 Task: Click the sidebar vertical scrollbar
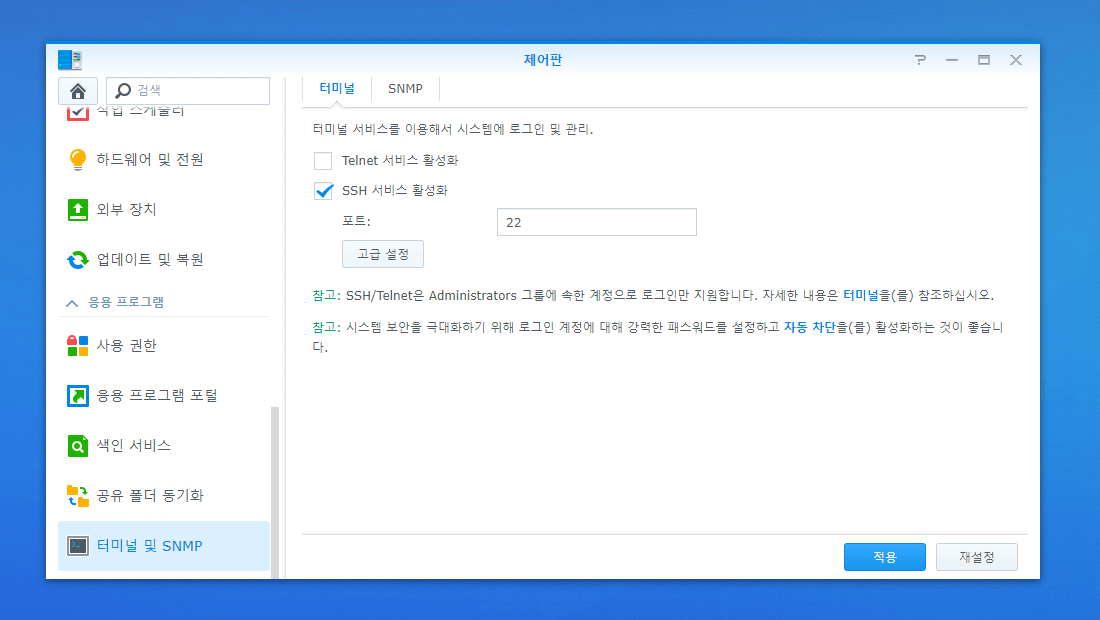coord(275,492)
